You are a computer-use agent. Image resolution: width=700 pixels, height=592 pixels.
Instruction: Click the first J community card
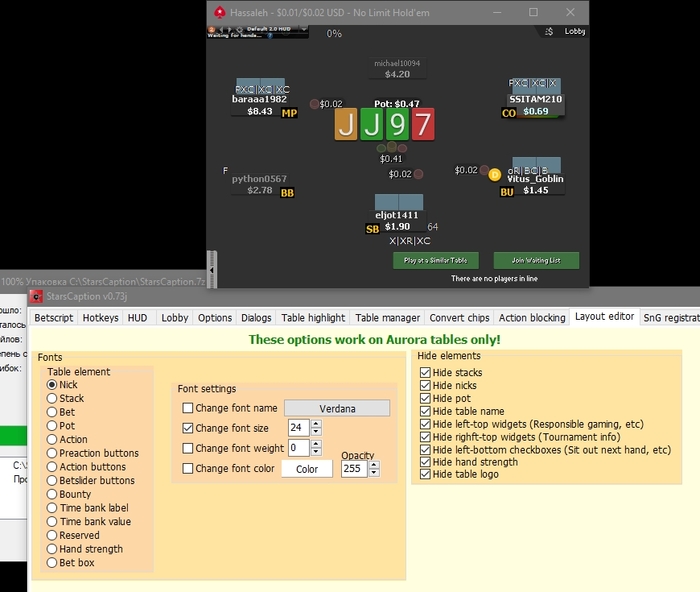tap(346, 125)
